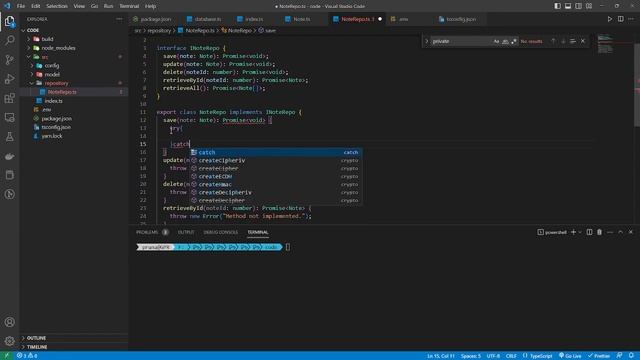Open Explorer views ellipsis menu
Viewport: 640px width, 360px height.
[x=119, y=19]
